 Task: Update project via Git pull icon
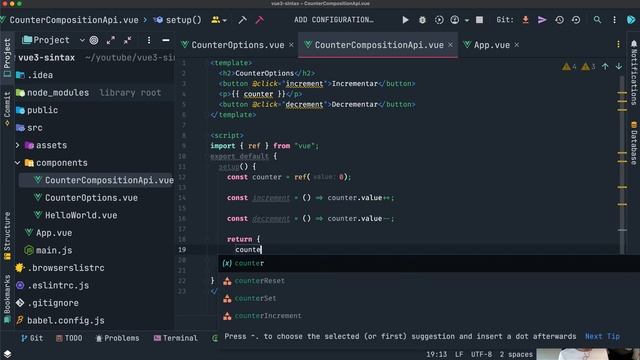pyautogui.click(x=525, y=20)
